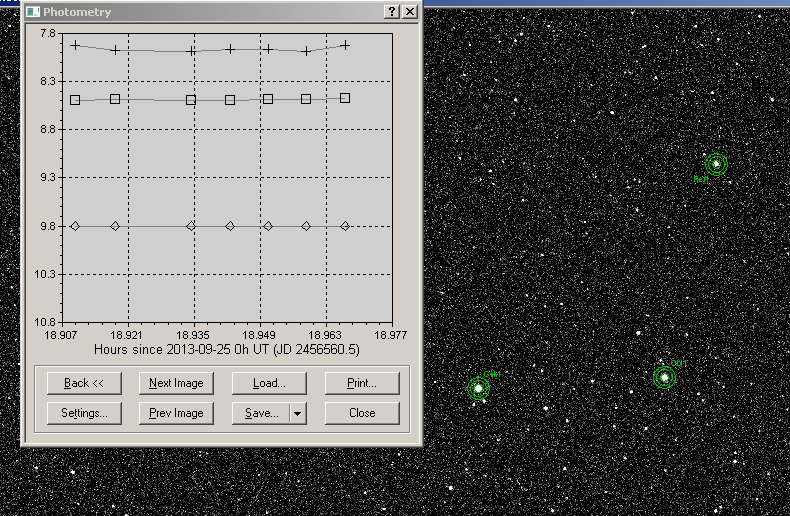The width and height of the screenshot is (790, 516).
Task: Expand the Save dropdown arrow
Action: tap(298, 414)
